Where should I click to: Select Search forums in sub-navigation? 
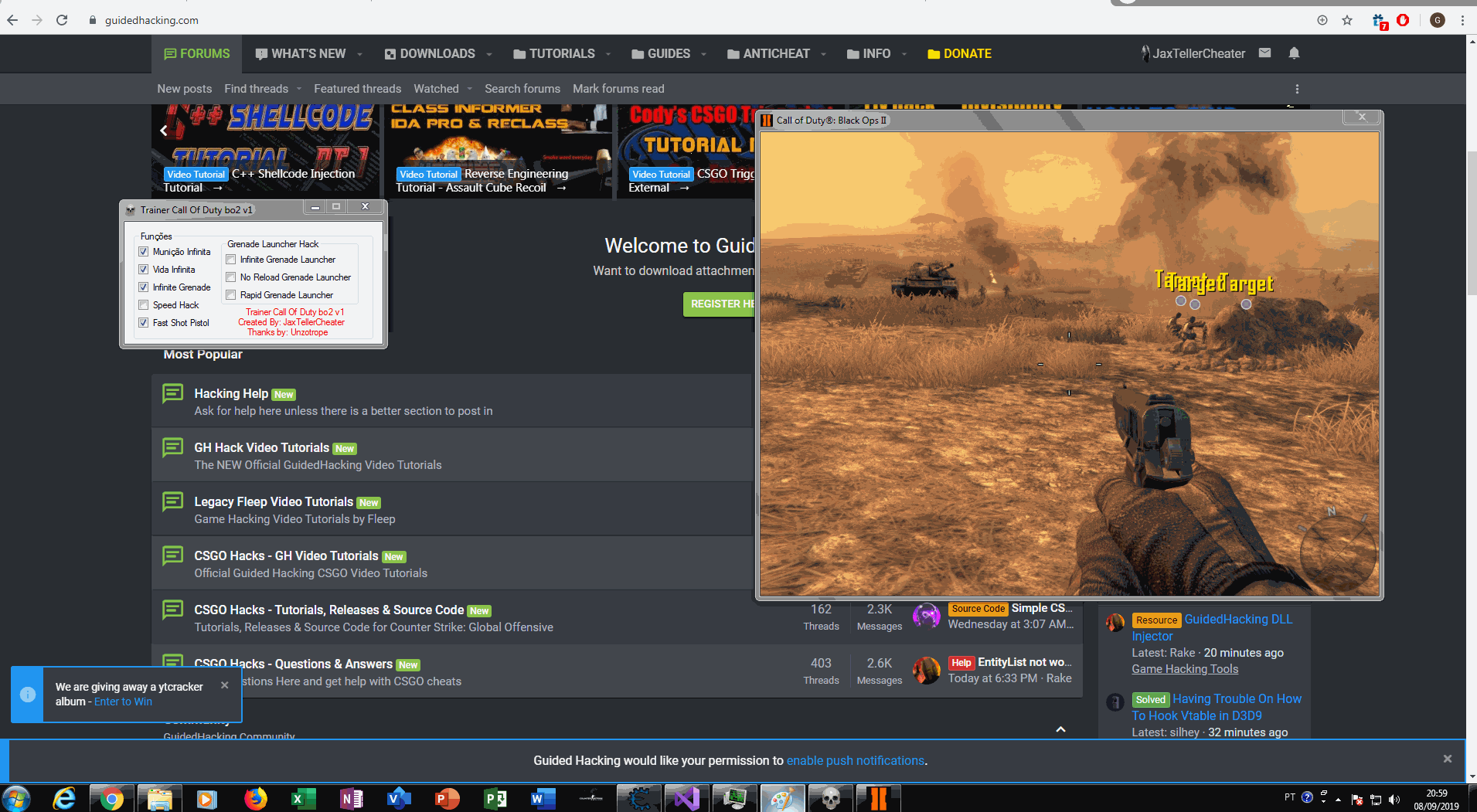click(522, 89)
